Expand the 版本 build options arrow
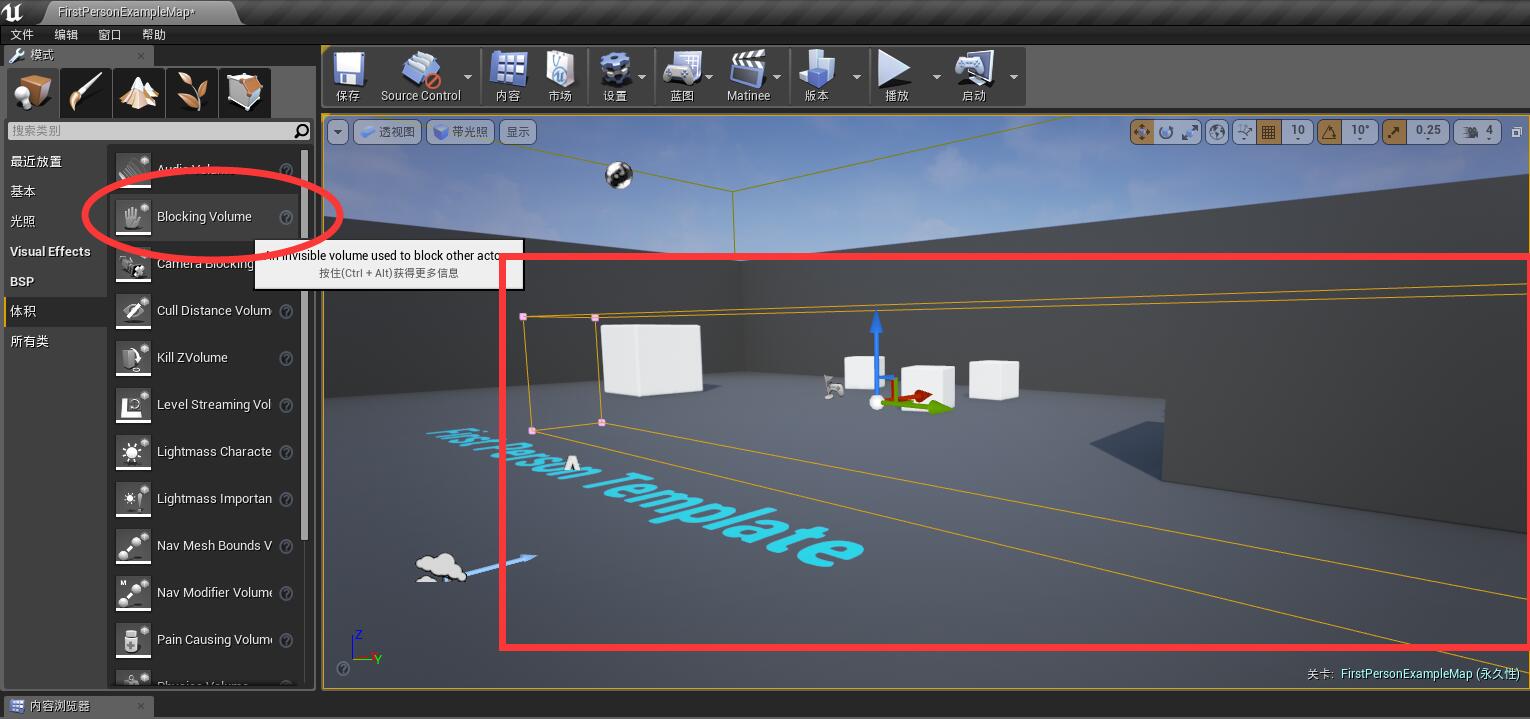The image size is (1530, 719). (856, 77)
